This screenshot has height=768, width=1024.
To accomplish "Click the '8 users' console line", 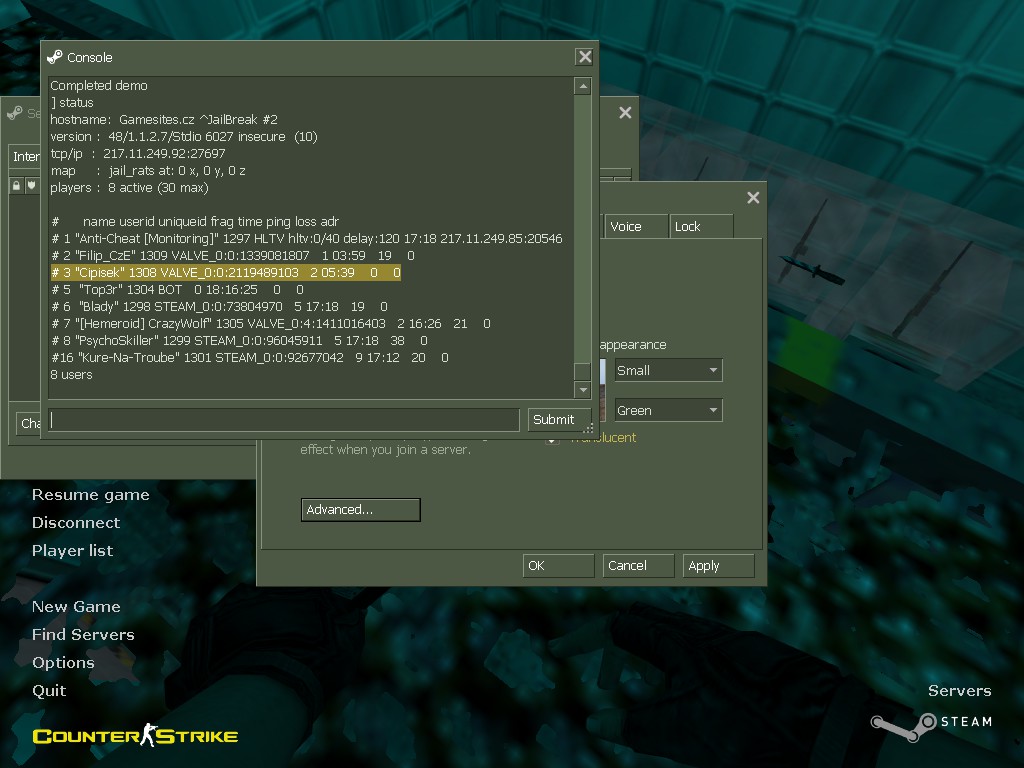I will [71, 374].
